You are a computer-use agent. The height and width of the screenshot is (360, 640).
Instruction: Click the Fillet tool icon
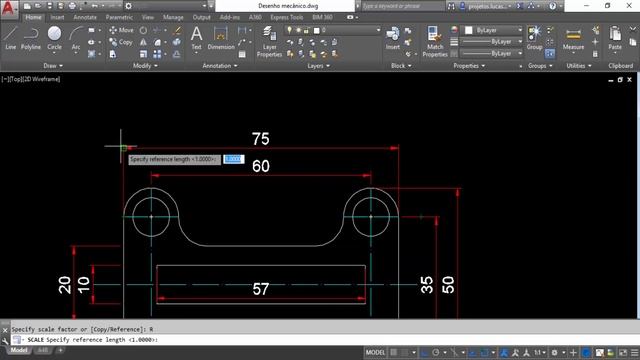157,42
